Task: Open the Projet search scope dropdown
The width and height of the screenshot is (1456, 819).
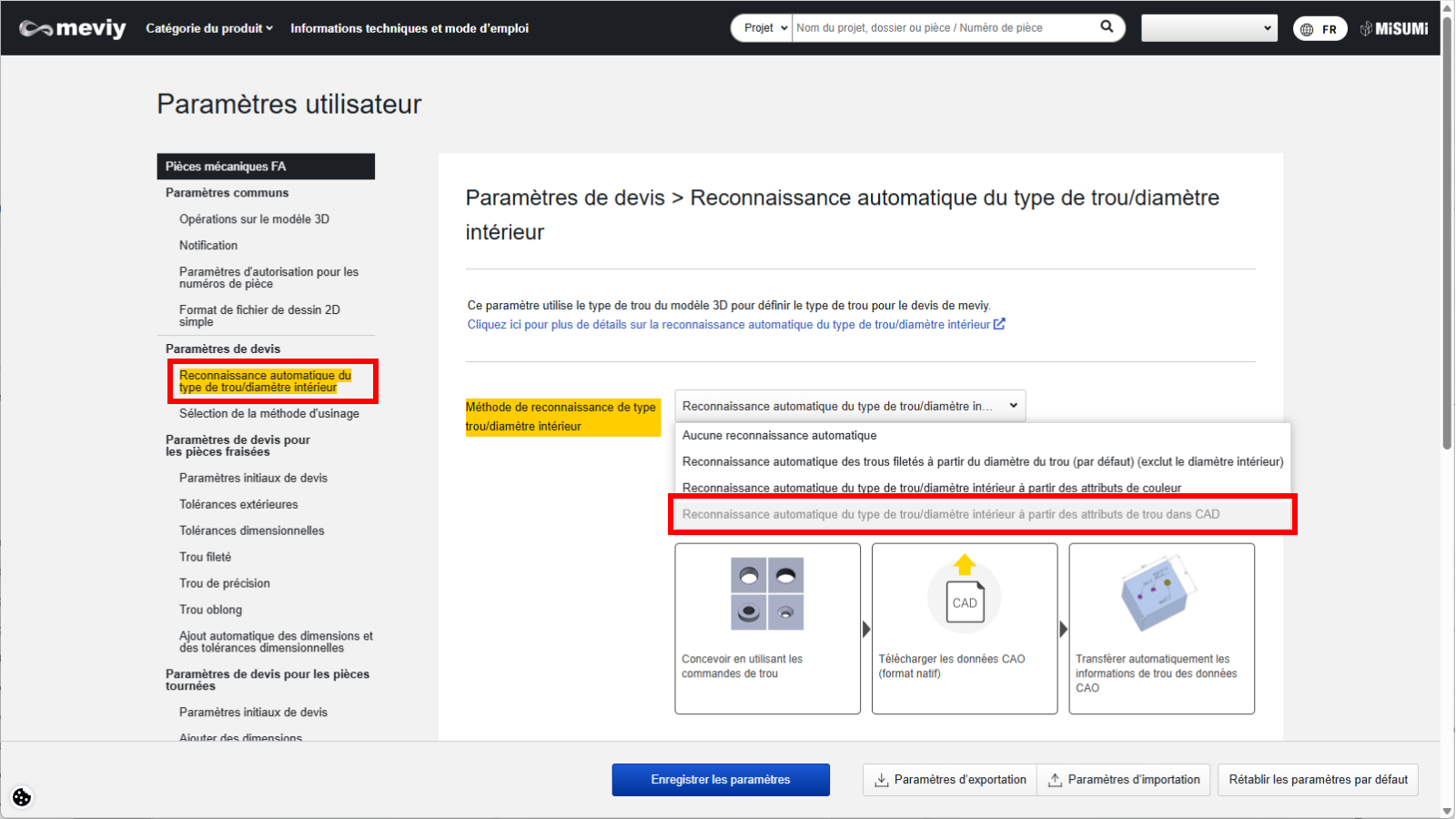Action: click(763, 28)
